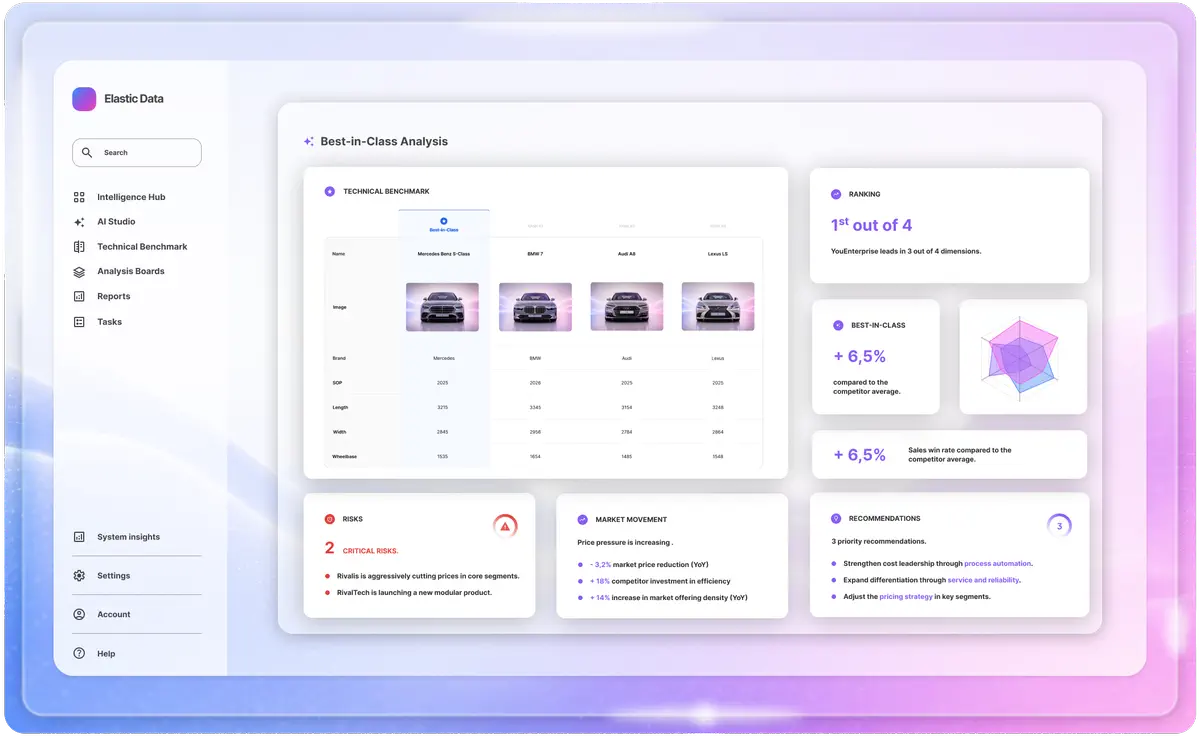Focus the Search input field
The image size is (1200, 738).
(137, 152)
